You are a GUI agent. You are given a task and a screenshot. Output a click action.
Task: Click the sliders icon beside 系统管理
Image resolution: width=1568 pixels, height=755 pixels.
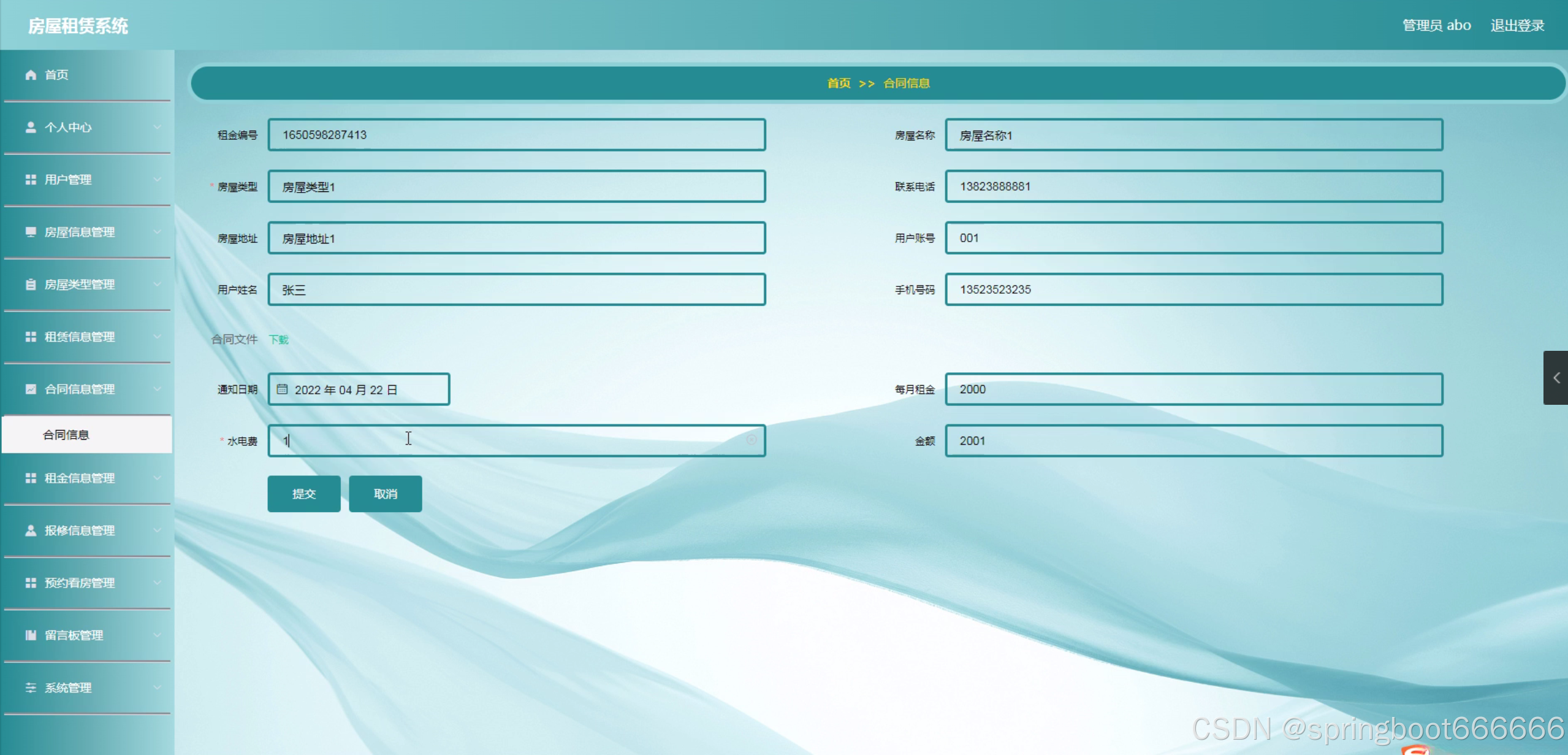(31, 688)
